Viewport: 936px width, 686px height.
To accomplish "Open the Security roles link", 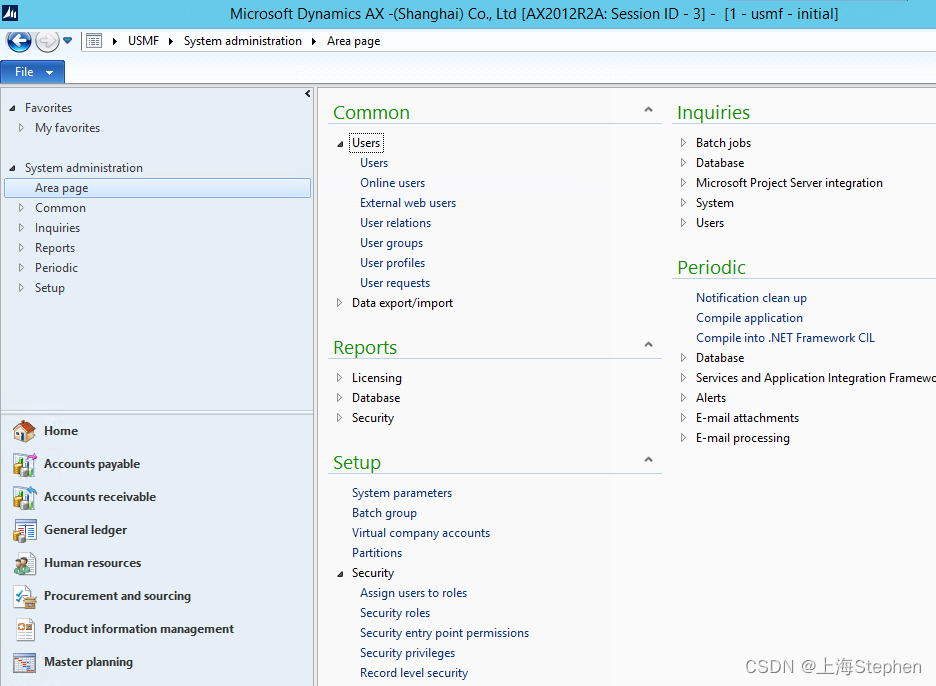I will (395, 613).
